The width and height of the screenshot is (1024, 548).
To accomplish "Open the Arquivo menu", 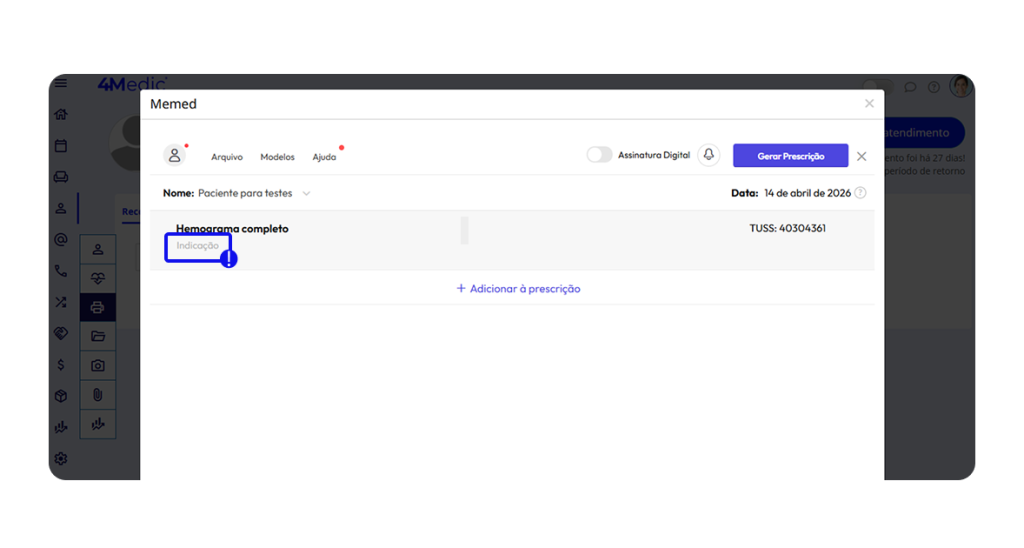I will pyautogui.click(x=227, y=157).
